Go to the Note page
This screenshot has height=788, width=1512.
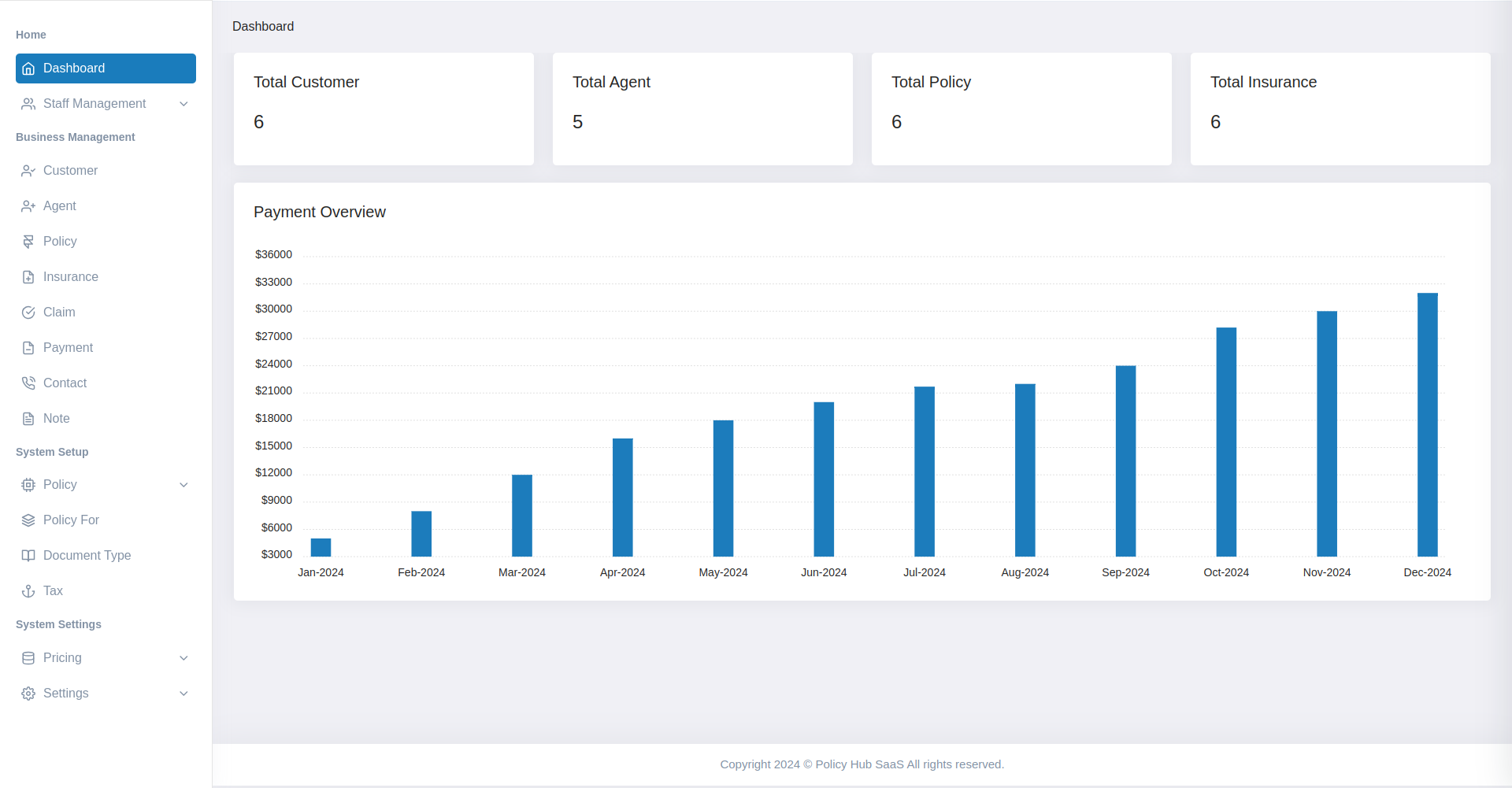coord(56,419)
